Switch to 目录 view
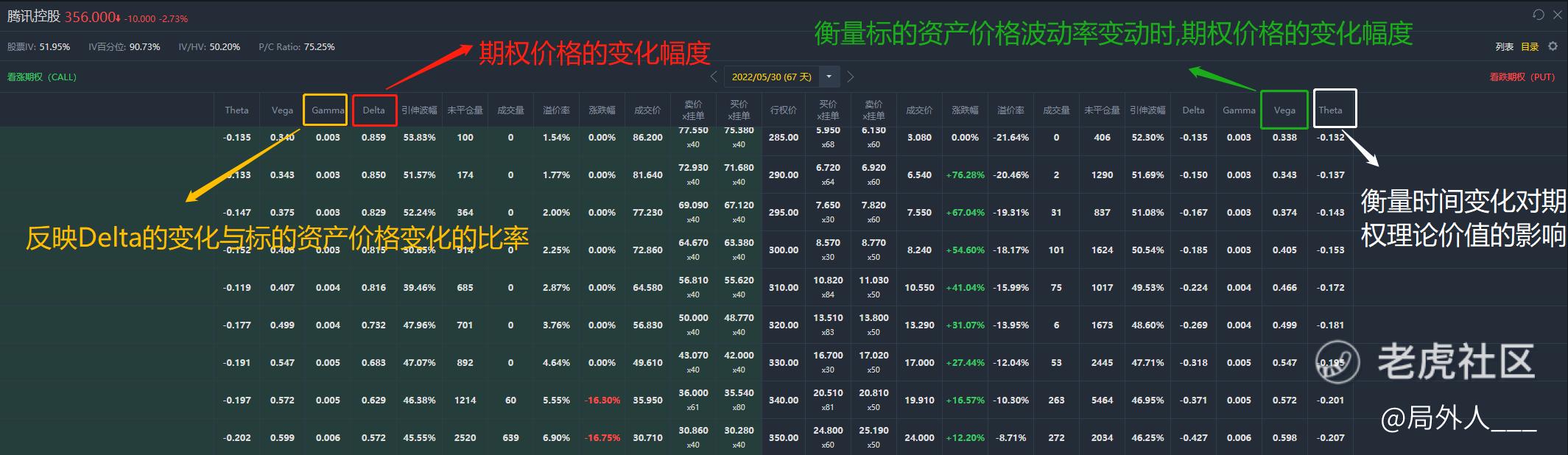Image resolution: width=1568 pixels, height=455 pixels. click(x=1530, y=46)
